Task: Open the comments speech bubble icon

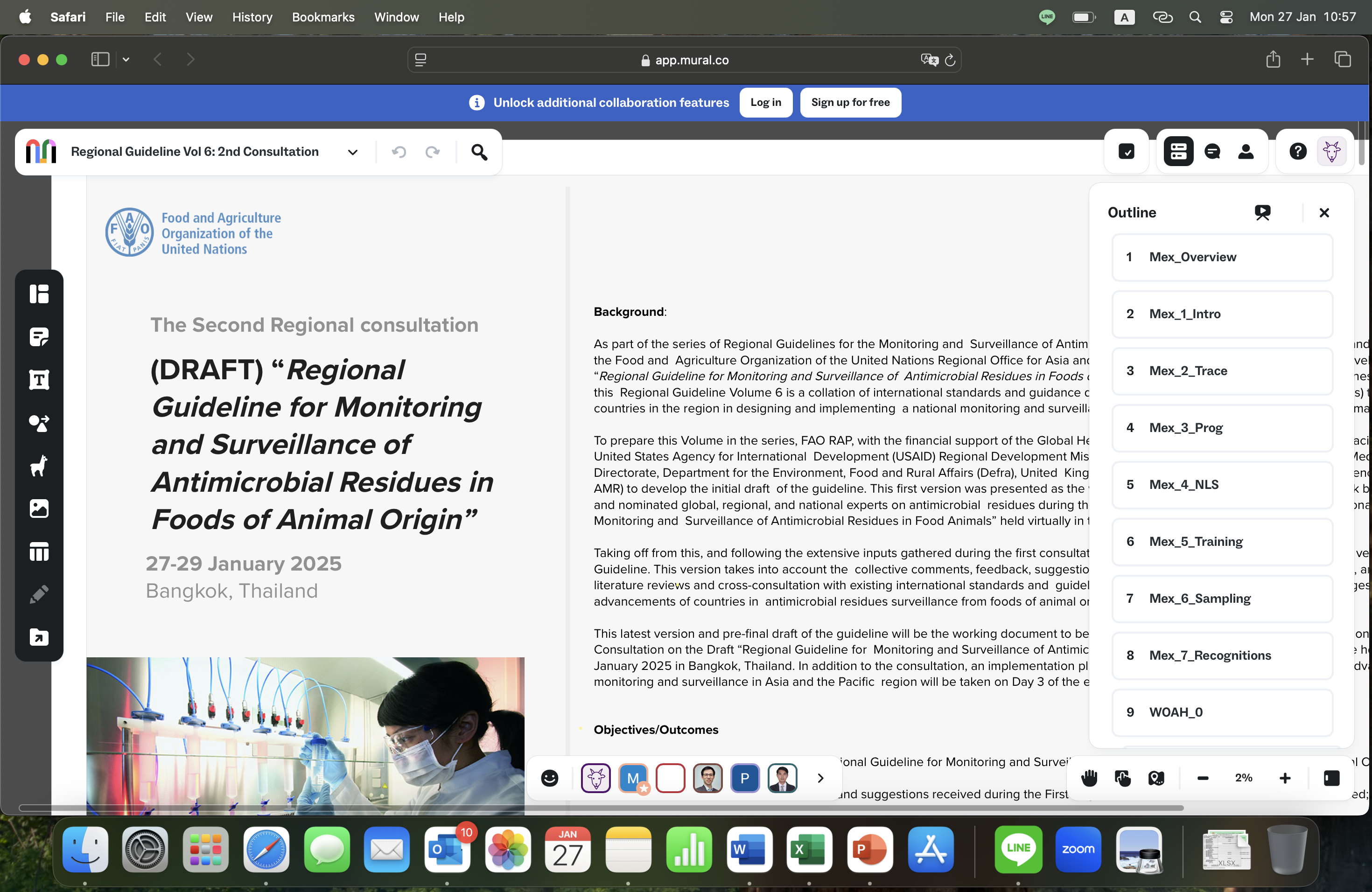Action: point(1212,152)
